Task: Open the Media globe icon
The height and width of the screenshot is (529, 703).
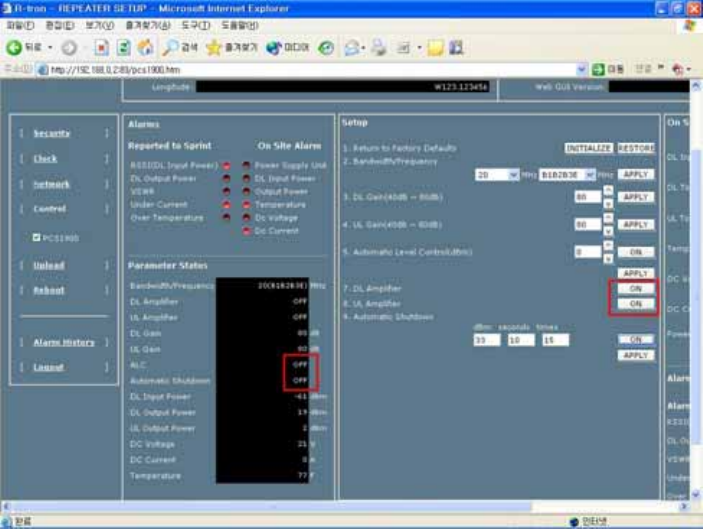Action: click(273, 48)
